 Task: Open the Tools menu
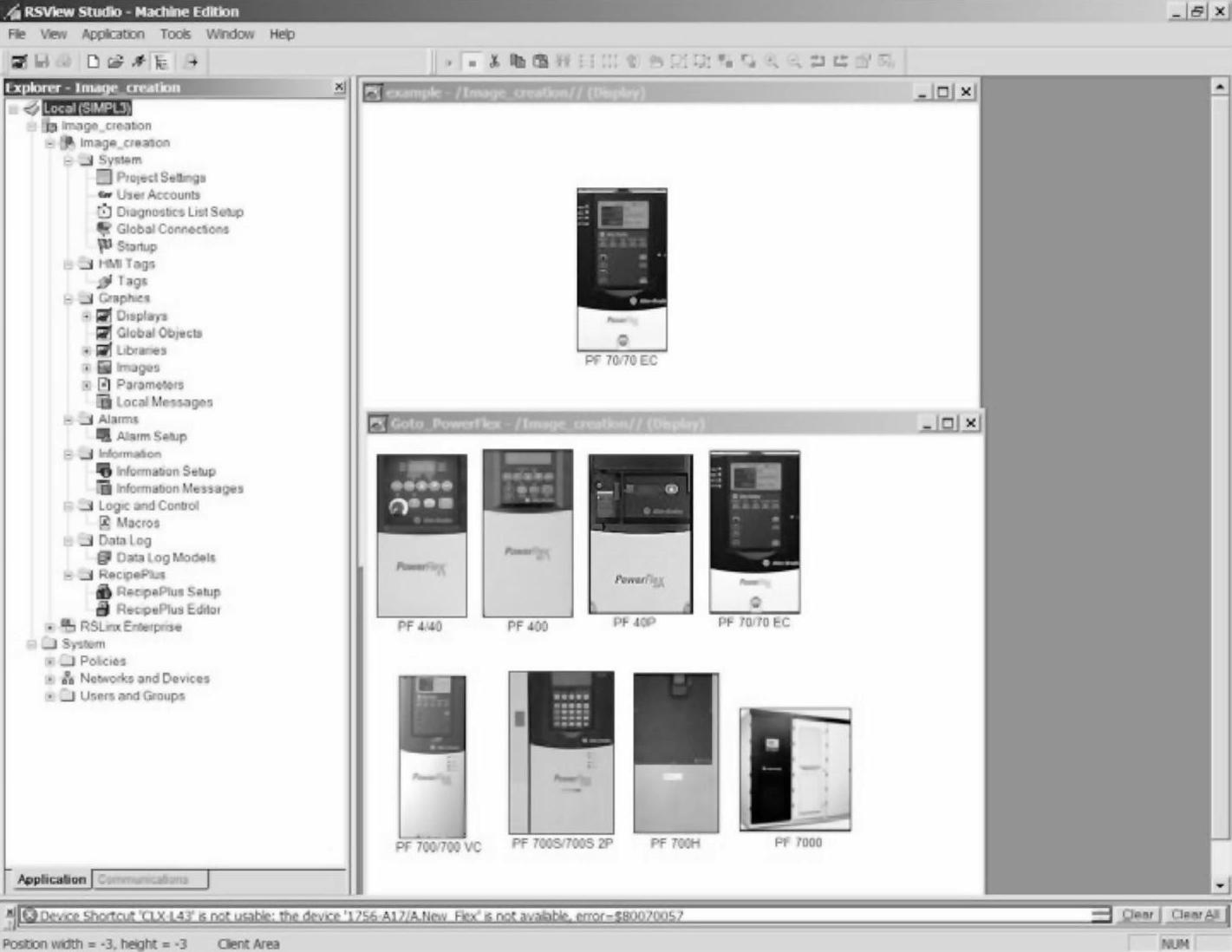pos(175,34)
